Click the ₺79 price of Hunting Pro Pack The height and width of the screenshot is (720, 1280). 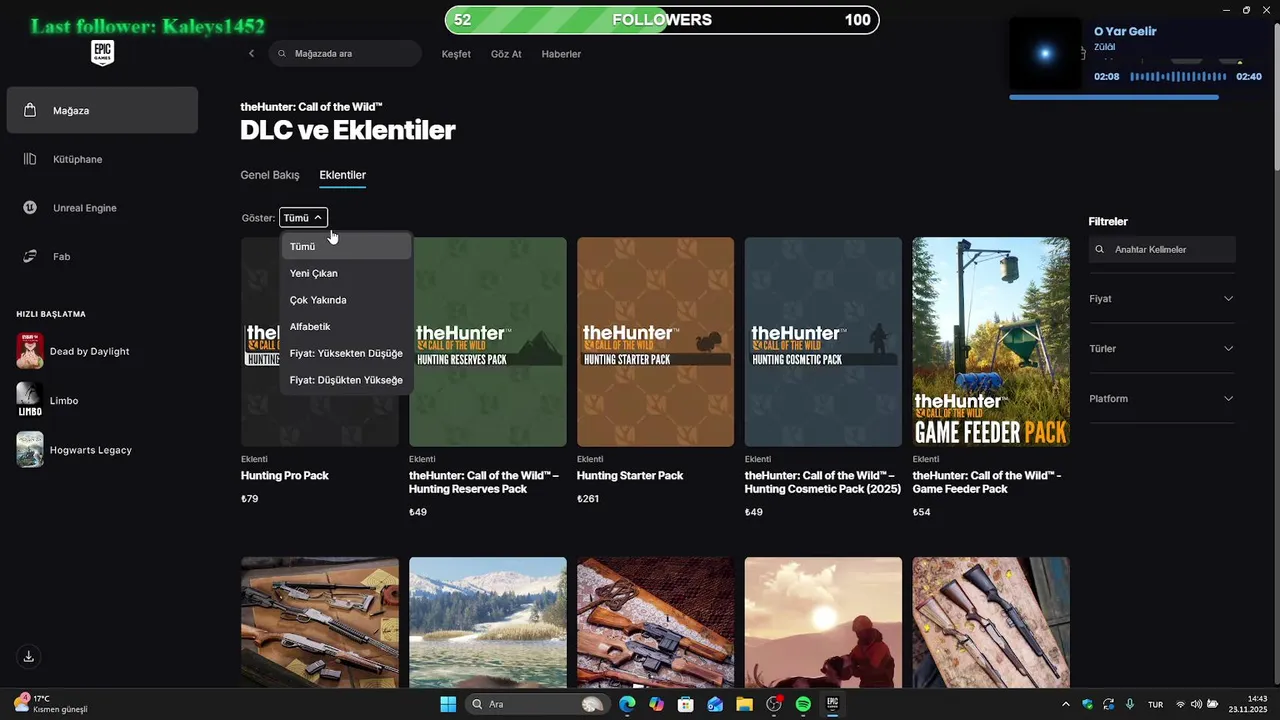tap(250, 499)
